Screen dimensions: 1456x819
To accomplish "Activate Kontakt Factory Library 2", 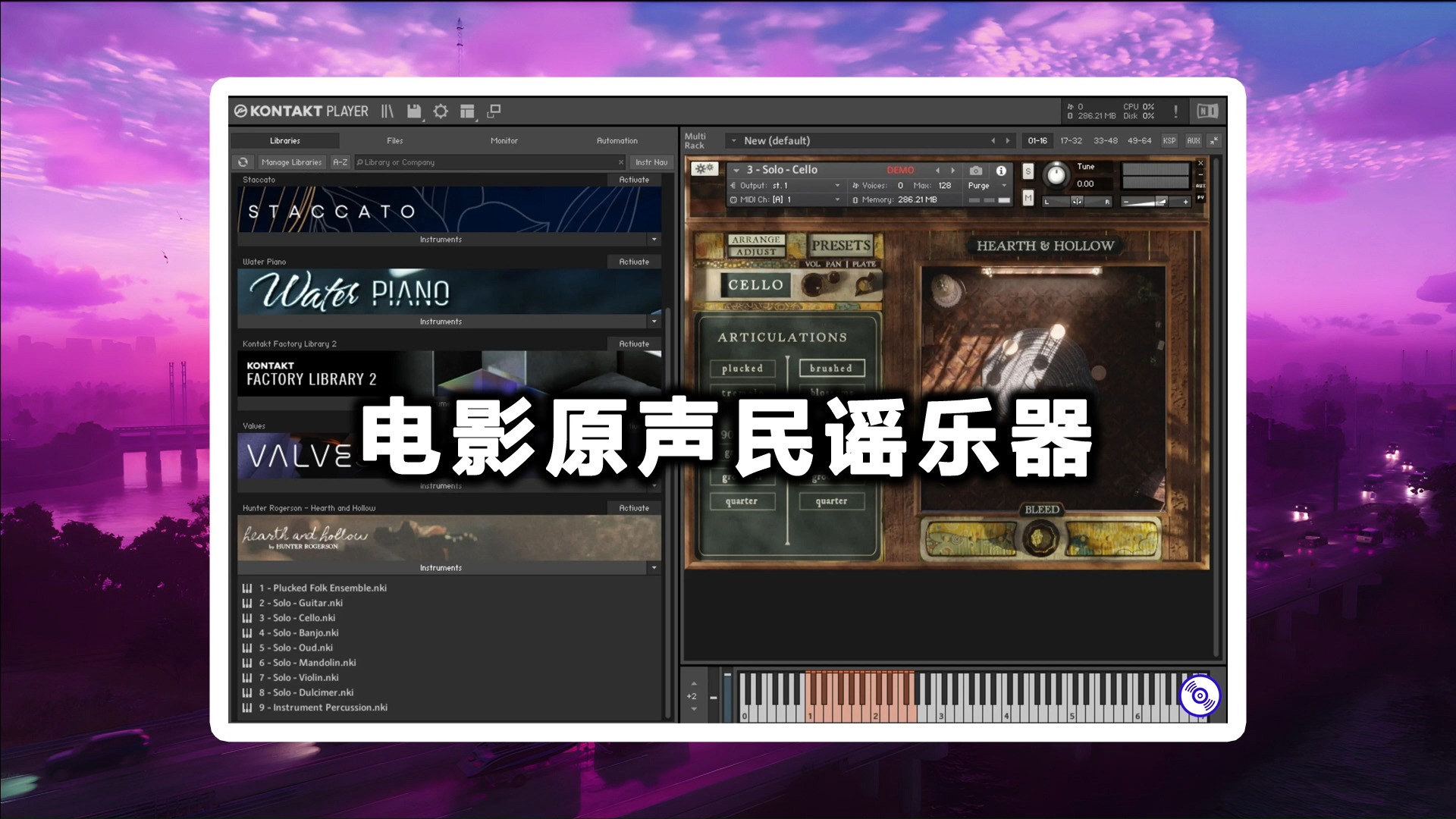I will click(x=634, y=344).
